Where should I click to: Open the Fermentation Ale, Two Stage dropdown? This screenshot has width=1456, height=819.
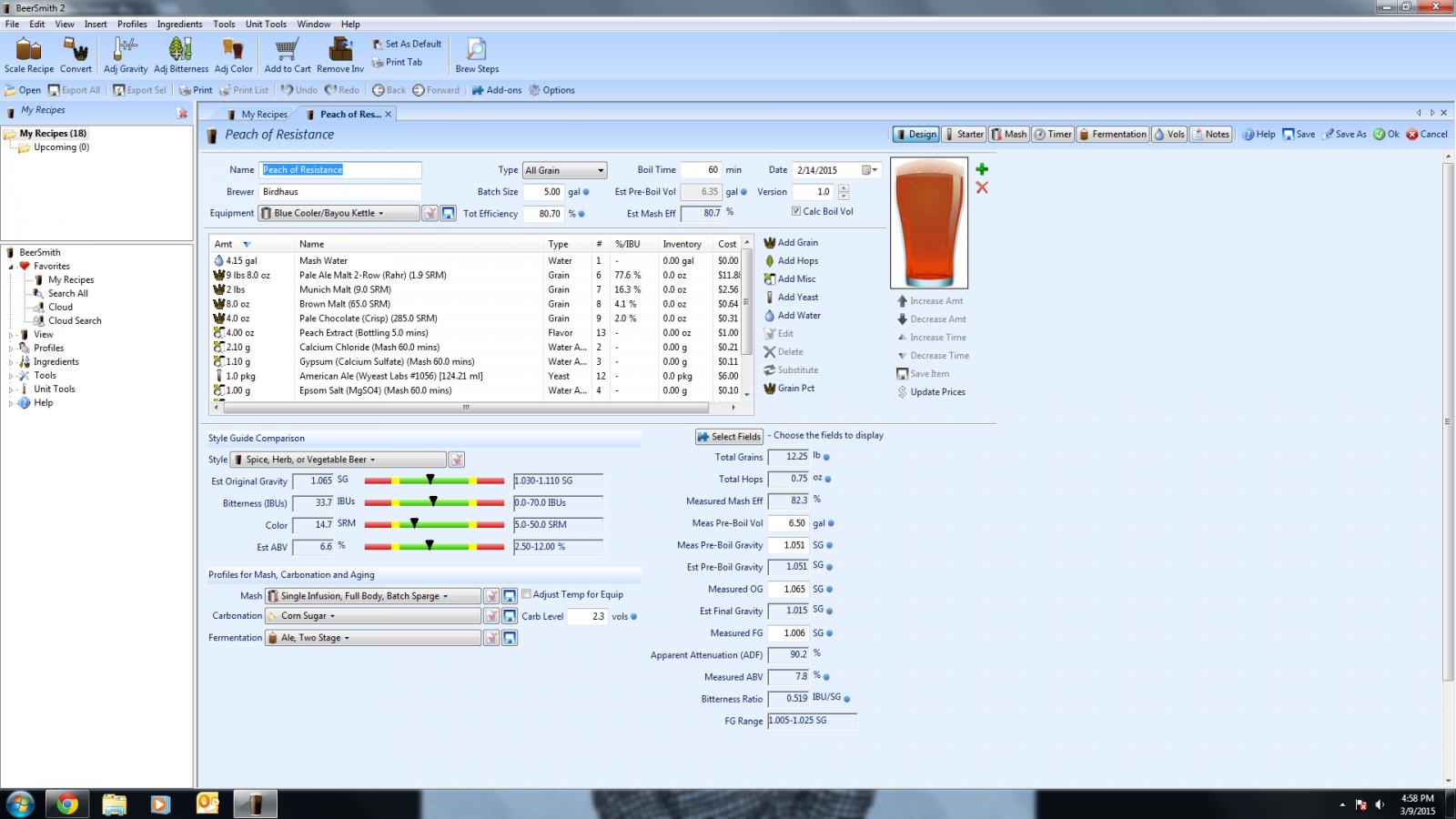(x=372, y=638)
